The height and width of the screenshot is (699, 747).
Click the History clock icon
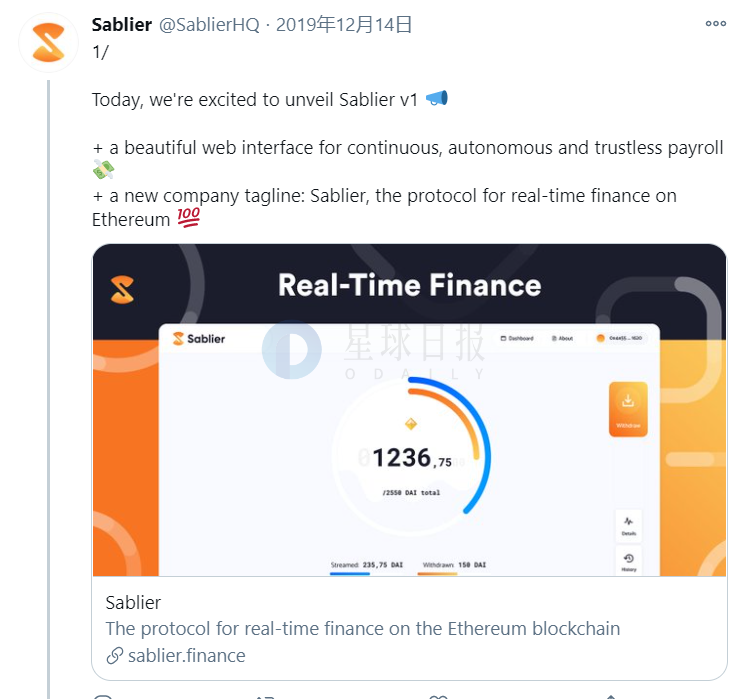[629, 562]
